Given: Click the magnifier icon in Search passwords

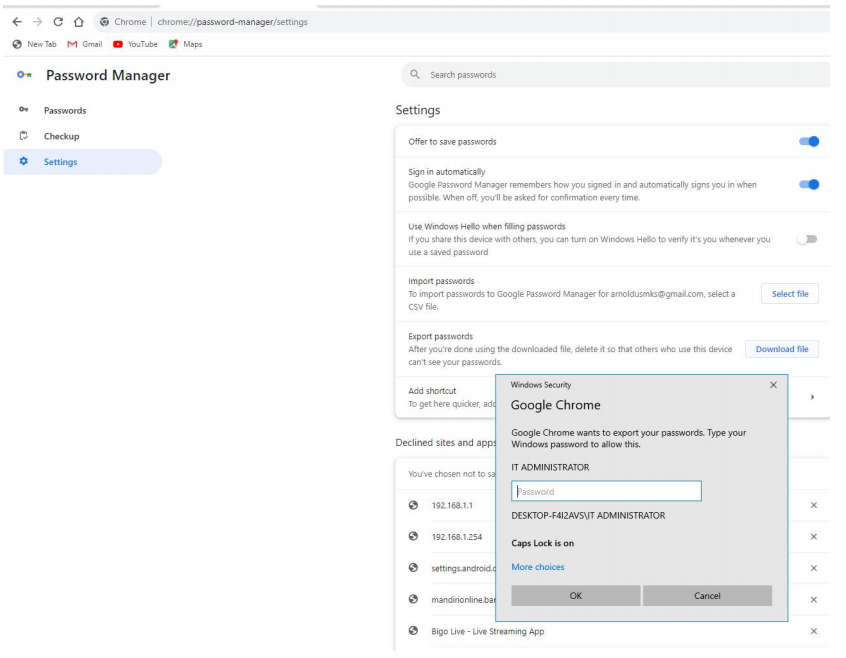Looking at the screenshot, I should (x=414, y=74).
